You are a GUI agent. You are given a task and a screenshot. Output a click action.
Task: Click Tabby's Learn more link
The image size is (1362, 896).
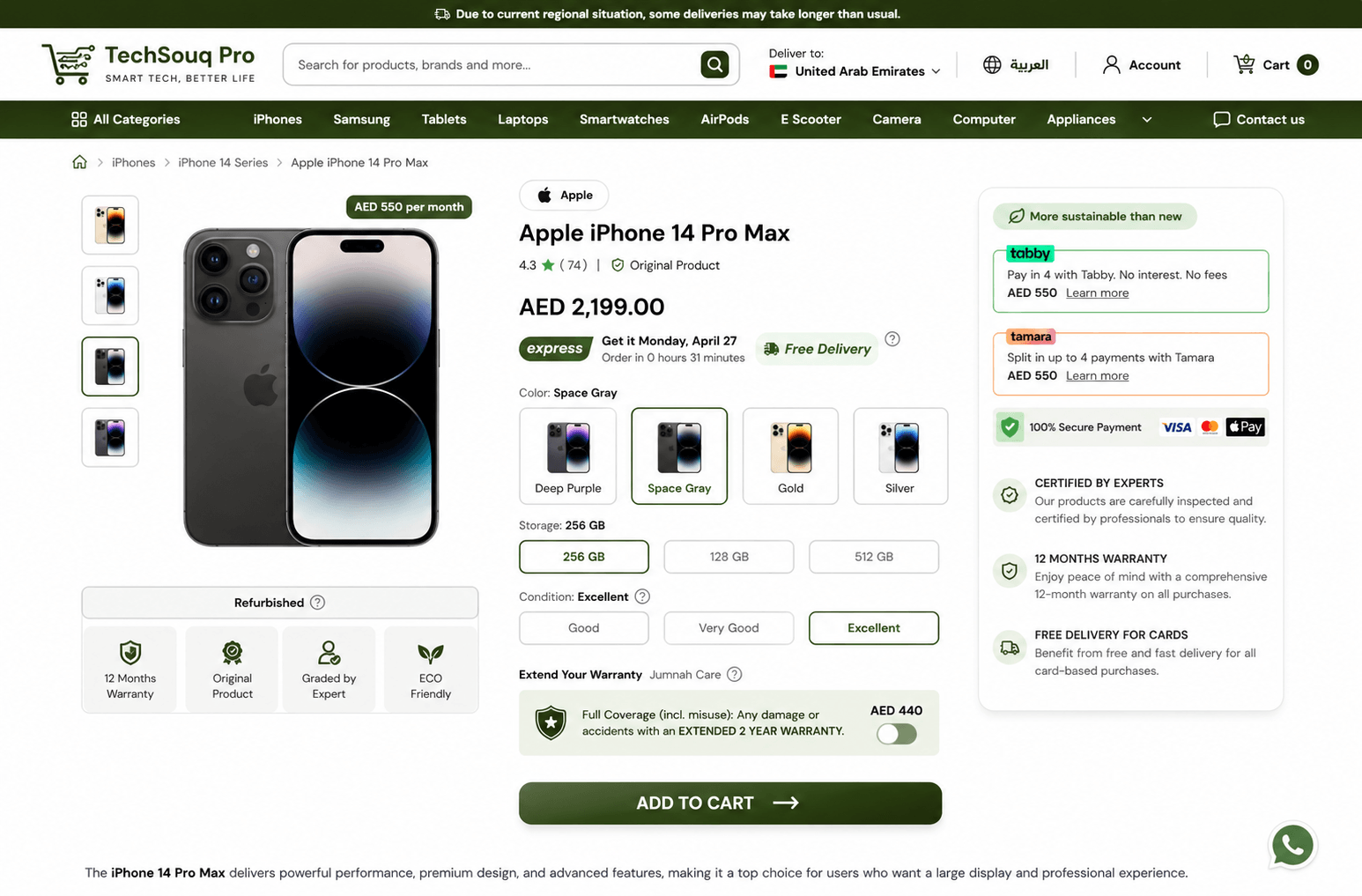click(1097, 293)
